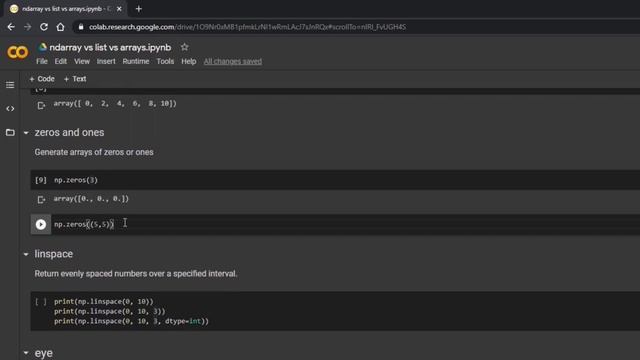640x360 pixels.
Task: Open a new browser tab
Action: 138,9
